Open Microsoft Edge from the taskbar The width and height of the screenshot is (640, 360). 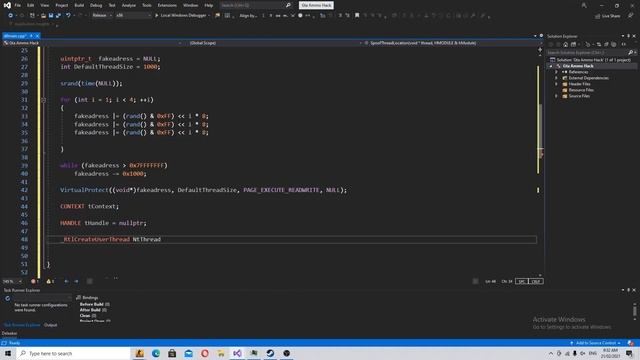156,353
